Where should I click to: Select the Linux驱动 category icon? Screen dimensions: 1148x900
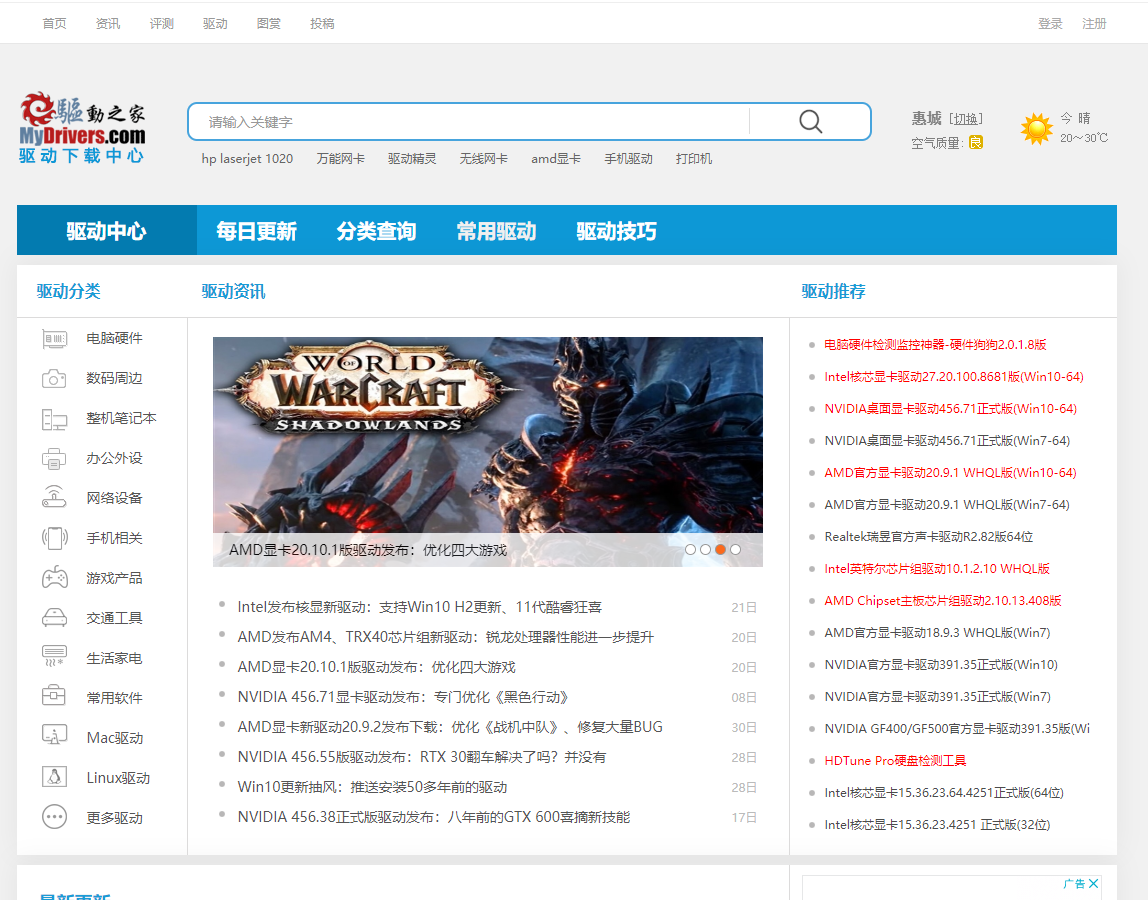[x=54, y=777]
